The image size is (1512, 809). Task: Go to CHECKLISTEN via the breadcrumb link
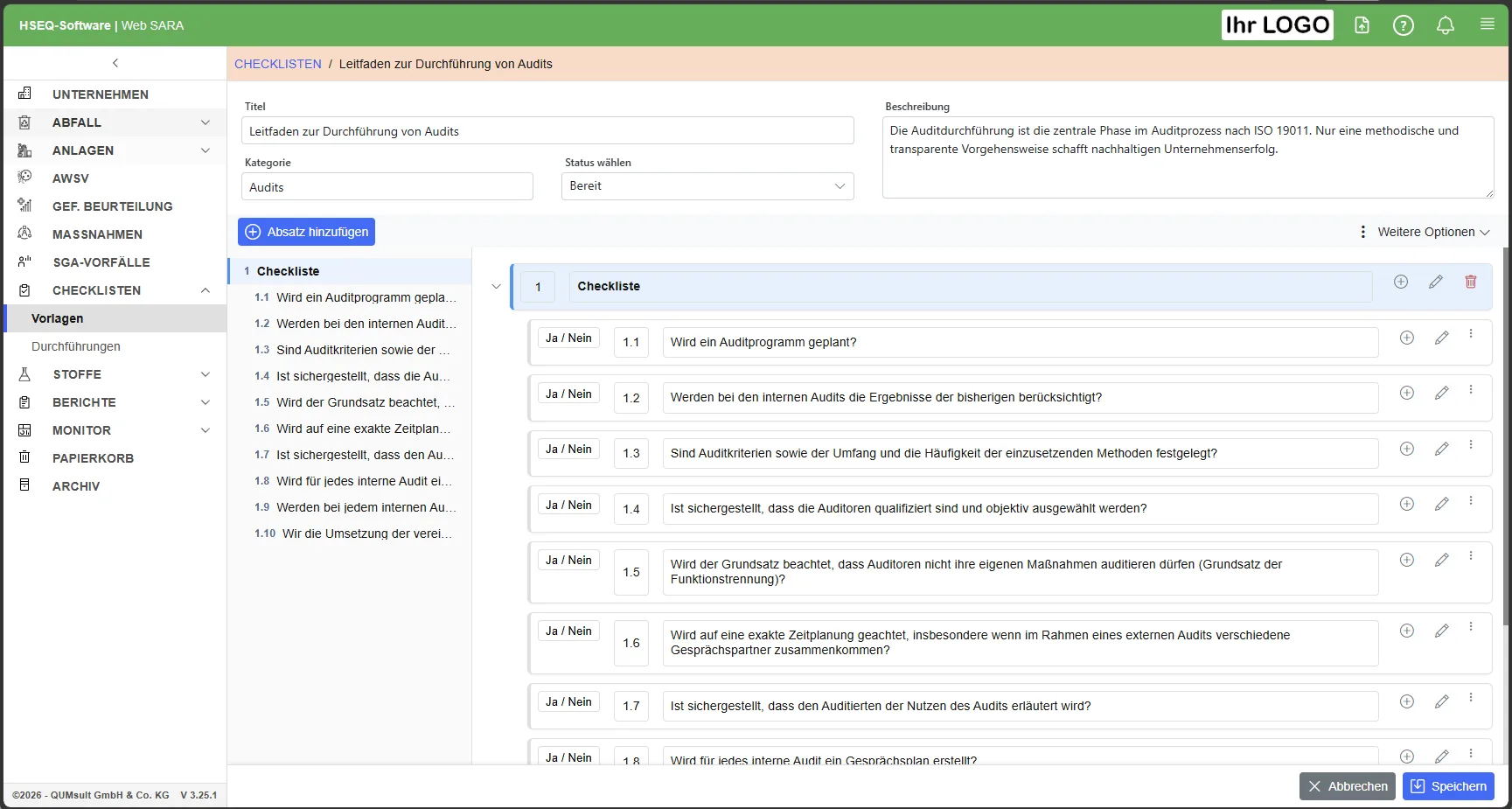(x=278, y=64)
